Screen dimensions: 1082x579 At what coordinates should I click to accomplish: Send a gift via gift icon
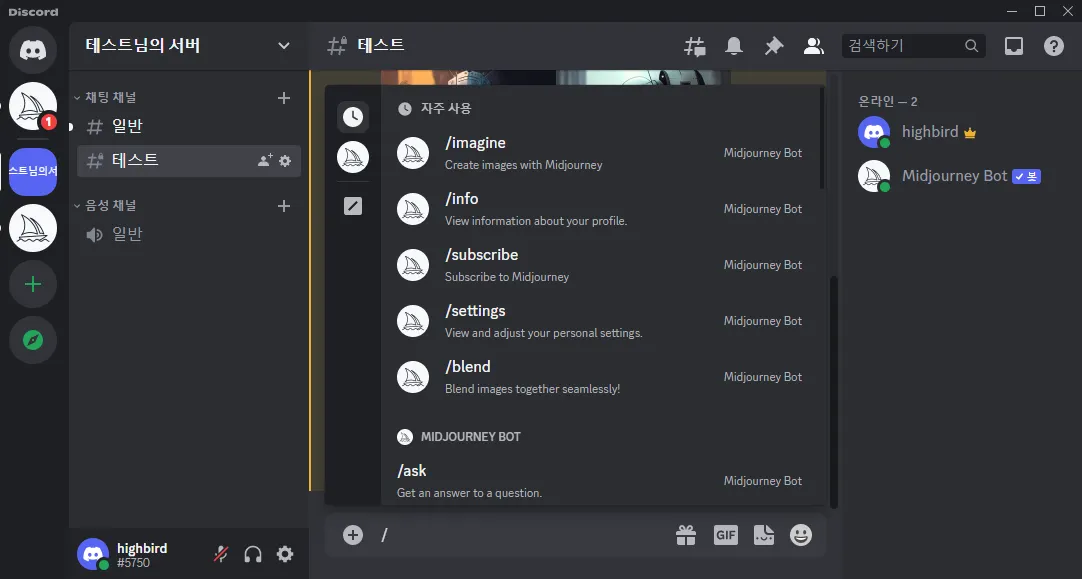686,535
